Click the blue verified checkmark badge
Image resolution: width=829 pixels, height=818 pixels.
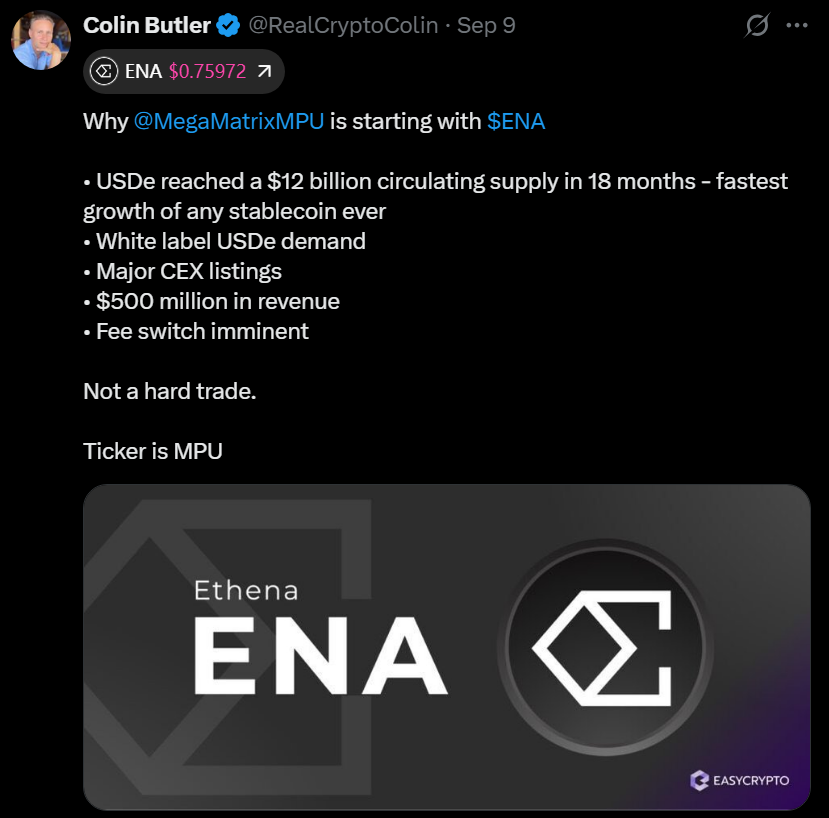[x=228, y=26]
